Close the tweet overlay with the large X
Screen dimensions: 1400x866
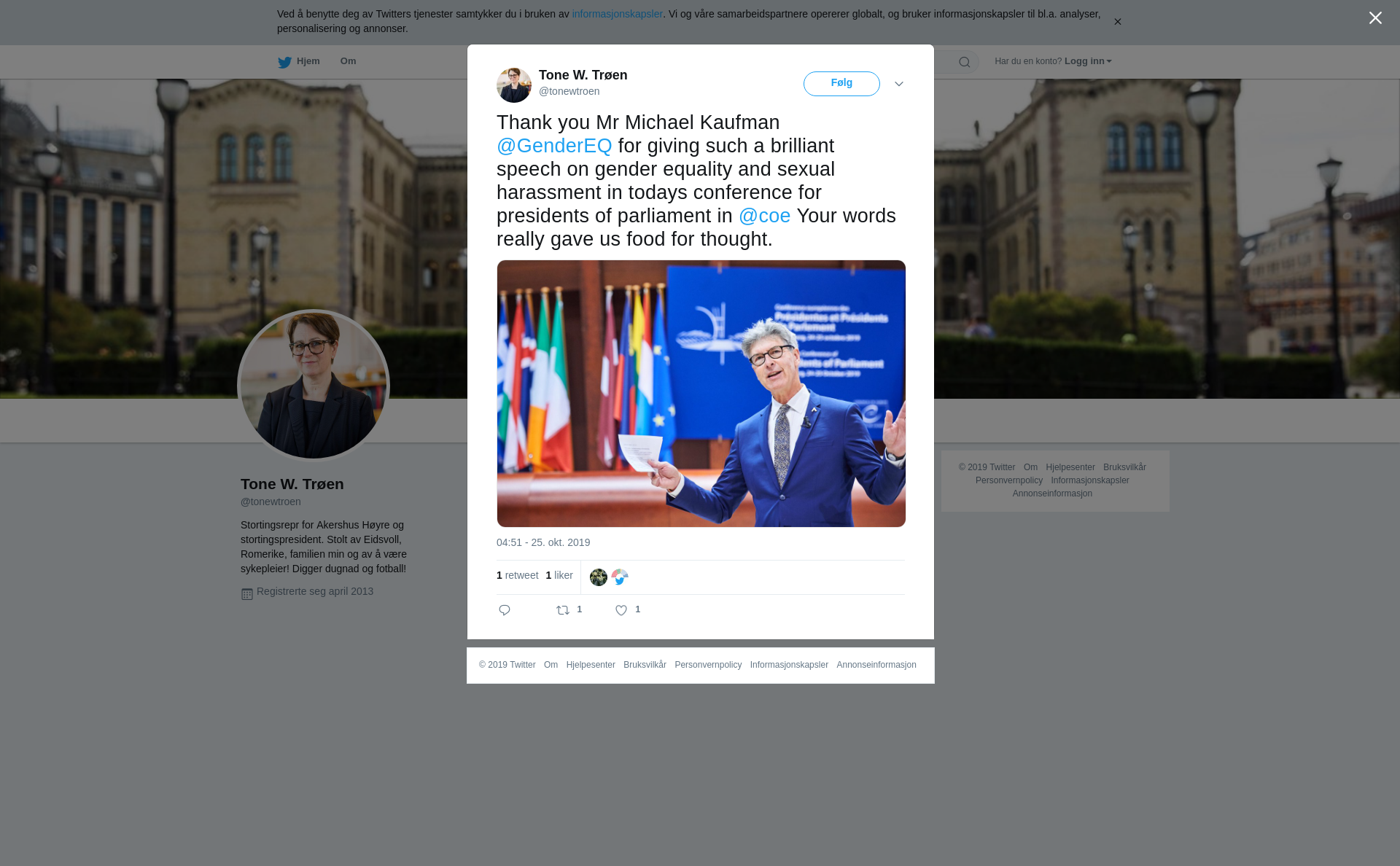pos(1375,18)
